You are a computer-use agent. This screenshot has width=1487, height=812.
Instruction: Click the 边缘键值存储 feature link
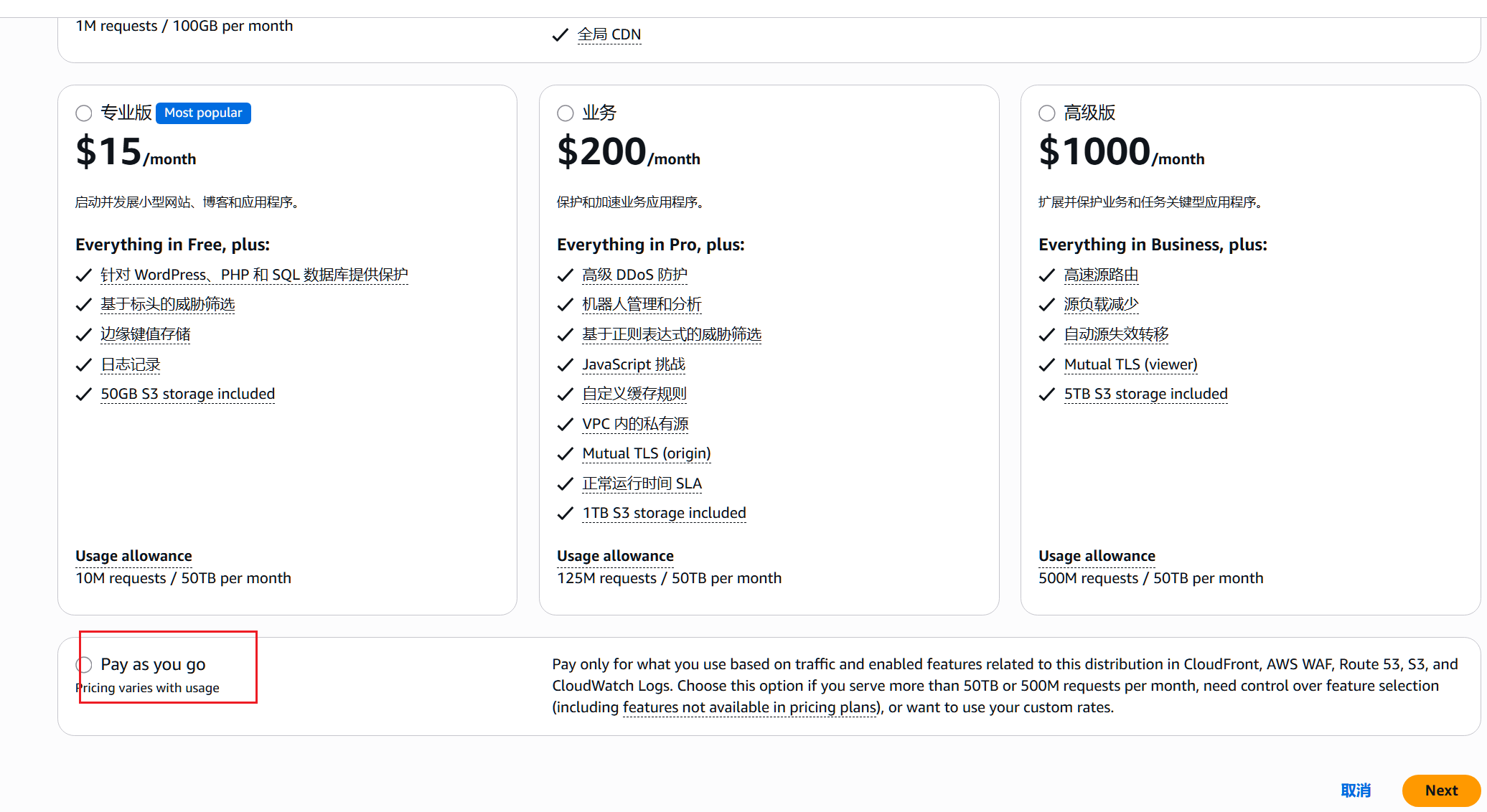[x=145, y=334]
